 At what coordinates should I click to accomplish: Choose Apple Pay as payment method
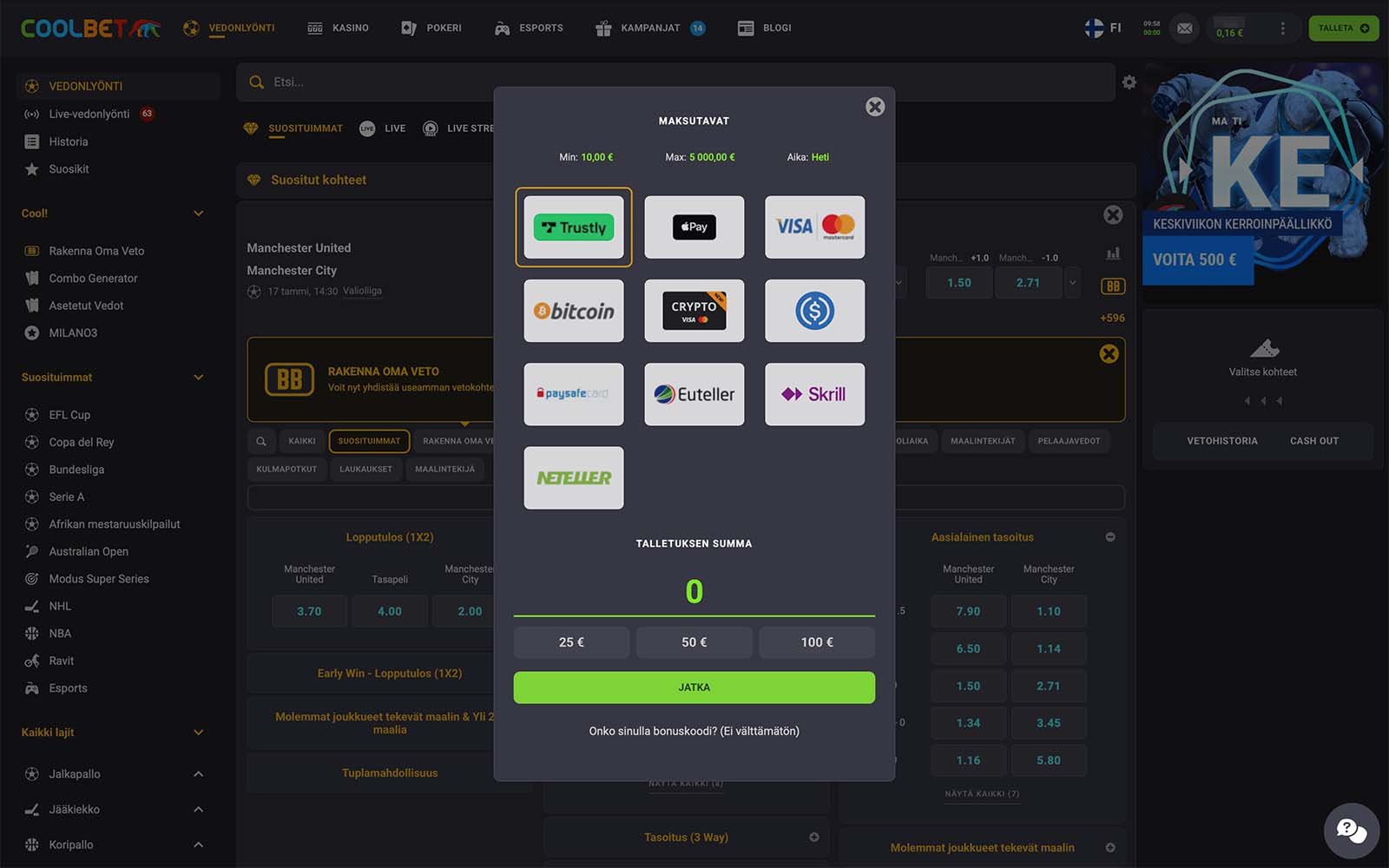tap(694, 227)
